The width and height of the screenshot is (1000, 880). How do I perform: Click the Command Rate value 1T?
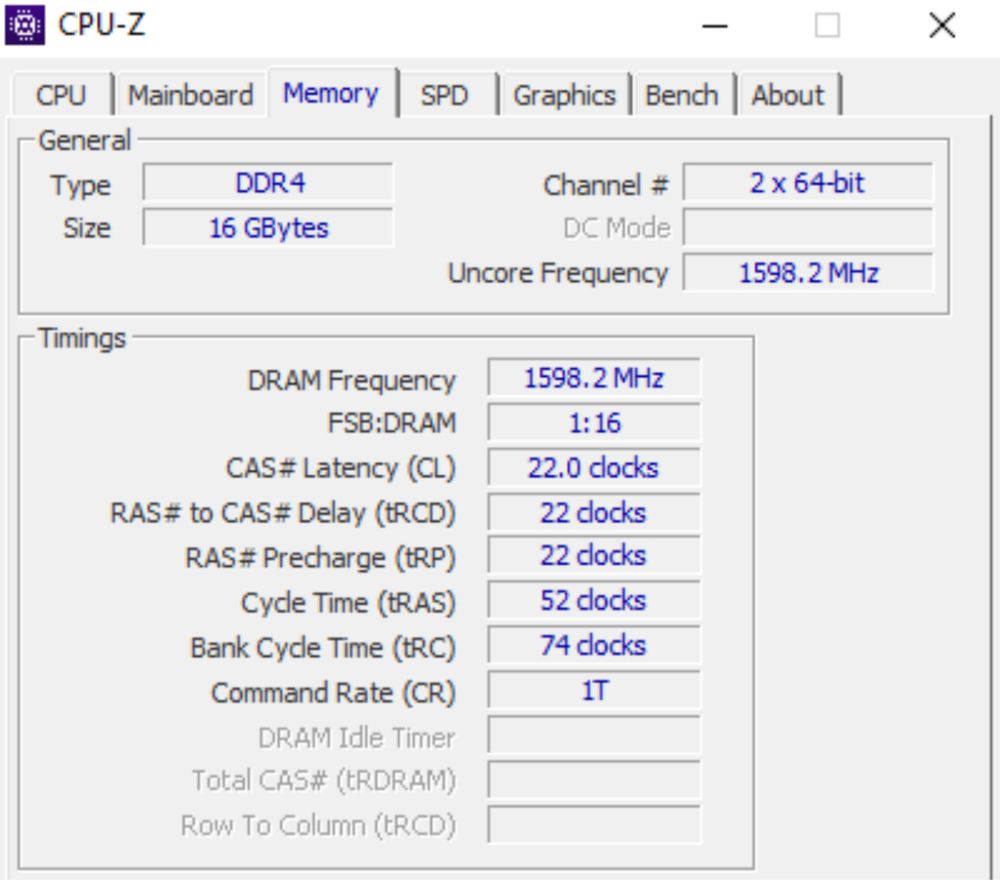tap(594, 691)
